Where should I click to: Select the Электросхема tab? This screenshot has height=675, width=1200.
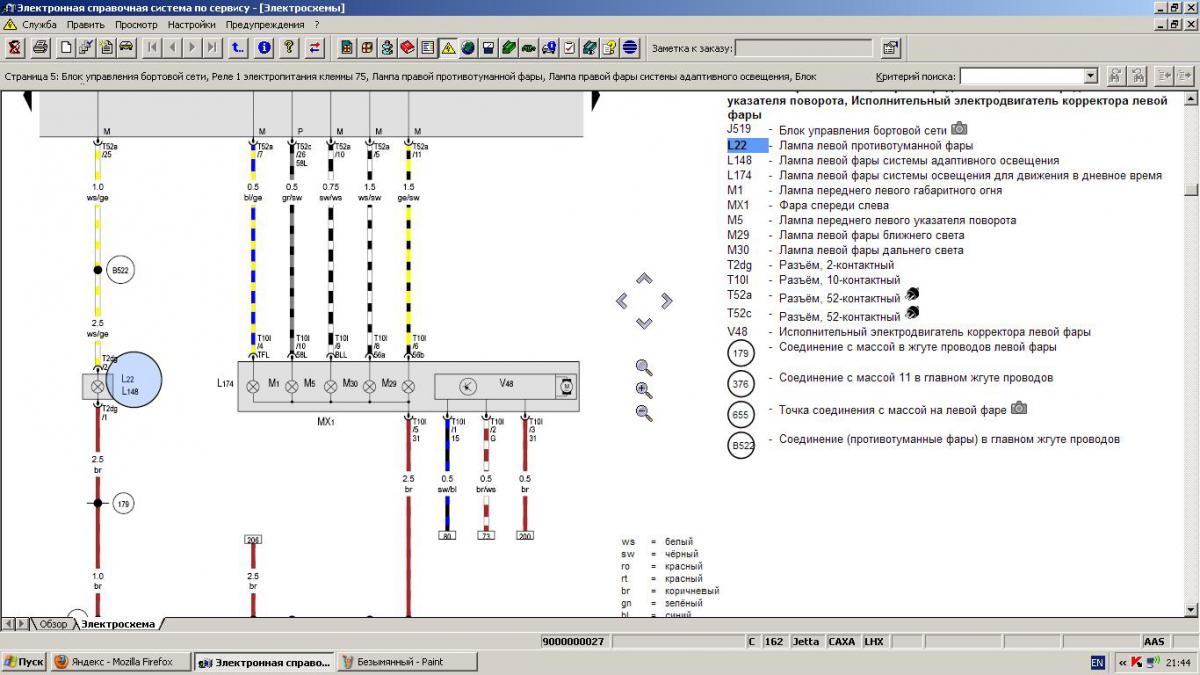click(118, 624)
